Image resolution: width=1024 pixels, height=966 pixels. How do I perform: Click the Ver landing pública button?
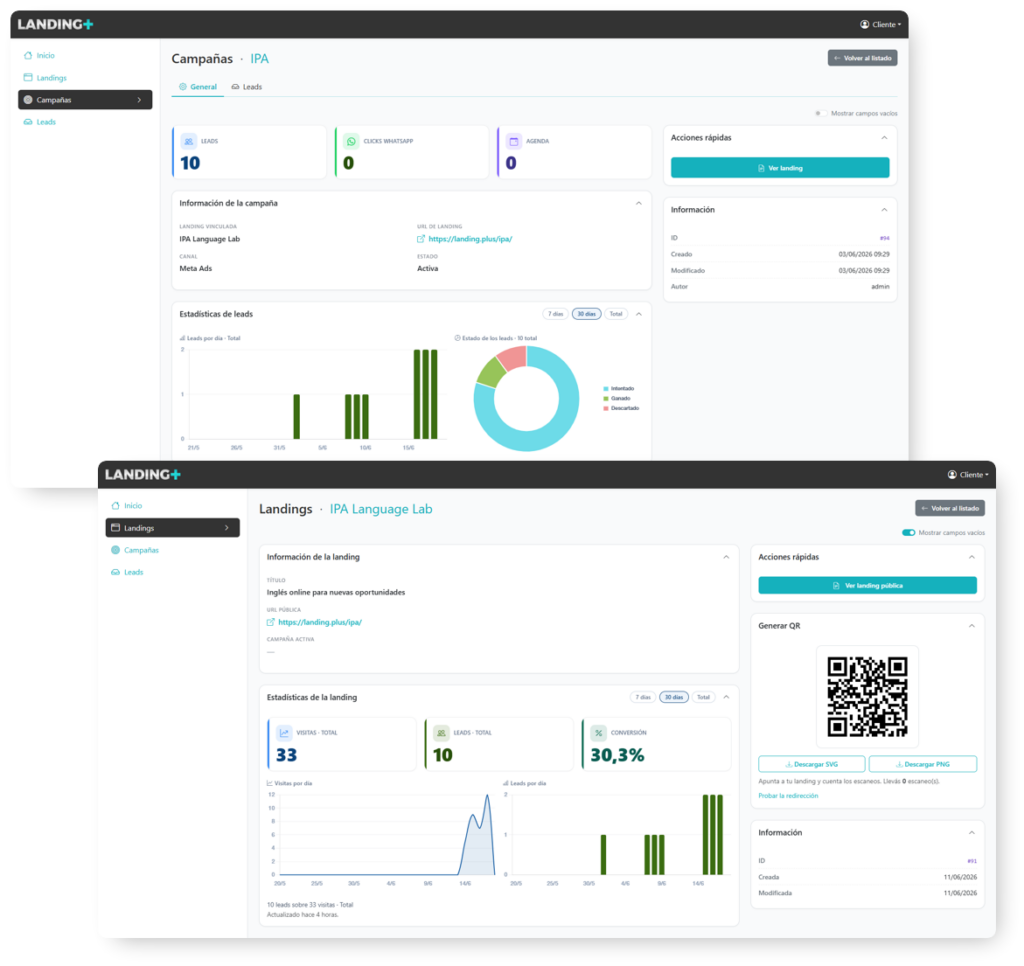(867, 586)
